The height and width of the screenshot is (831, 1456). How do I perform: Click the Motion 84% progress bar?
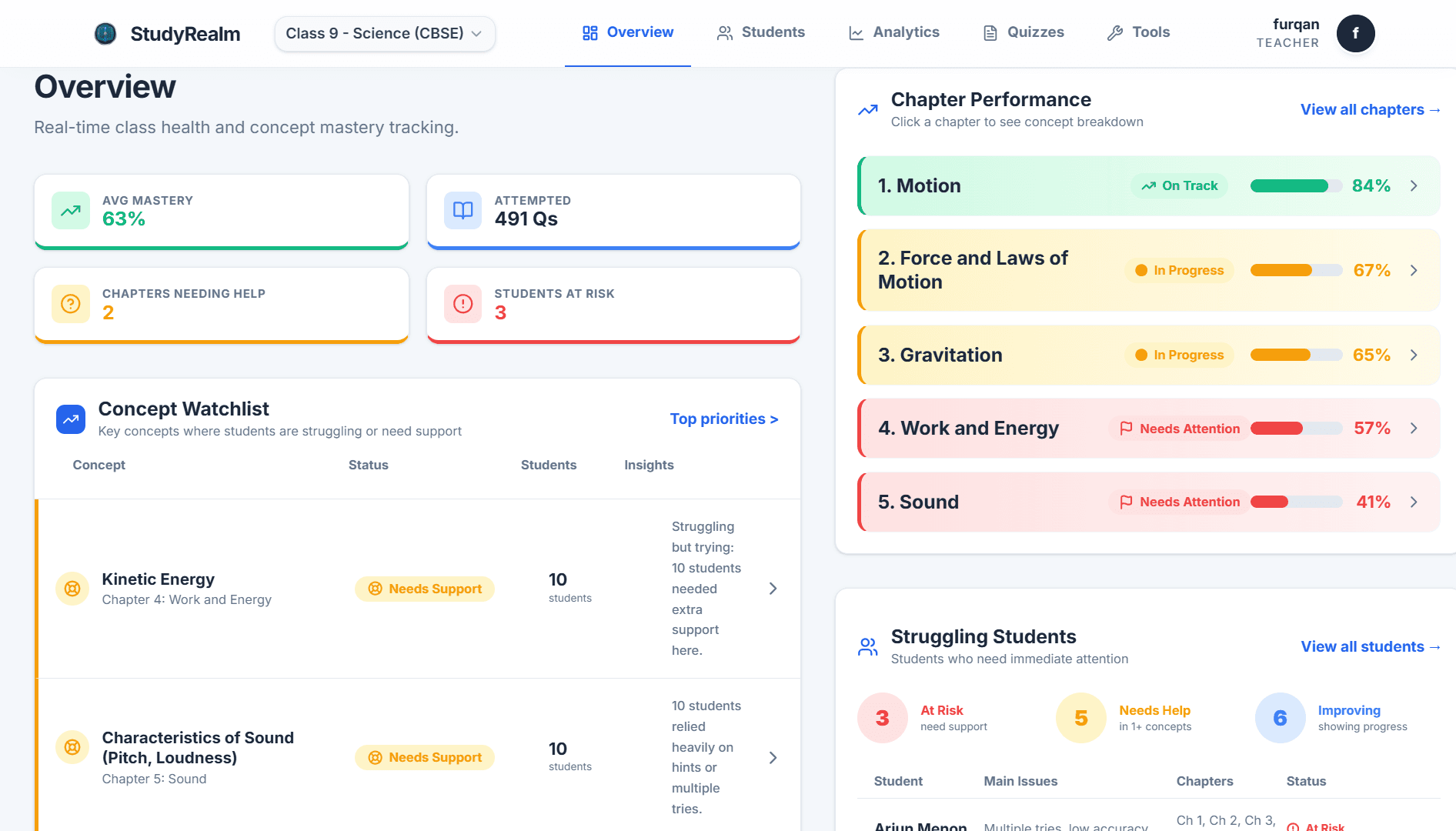[x=1296, y=185]
